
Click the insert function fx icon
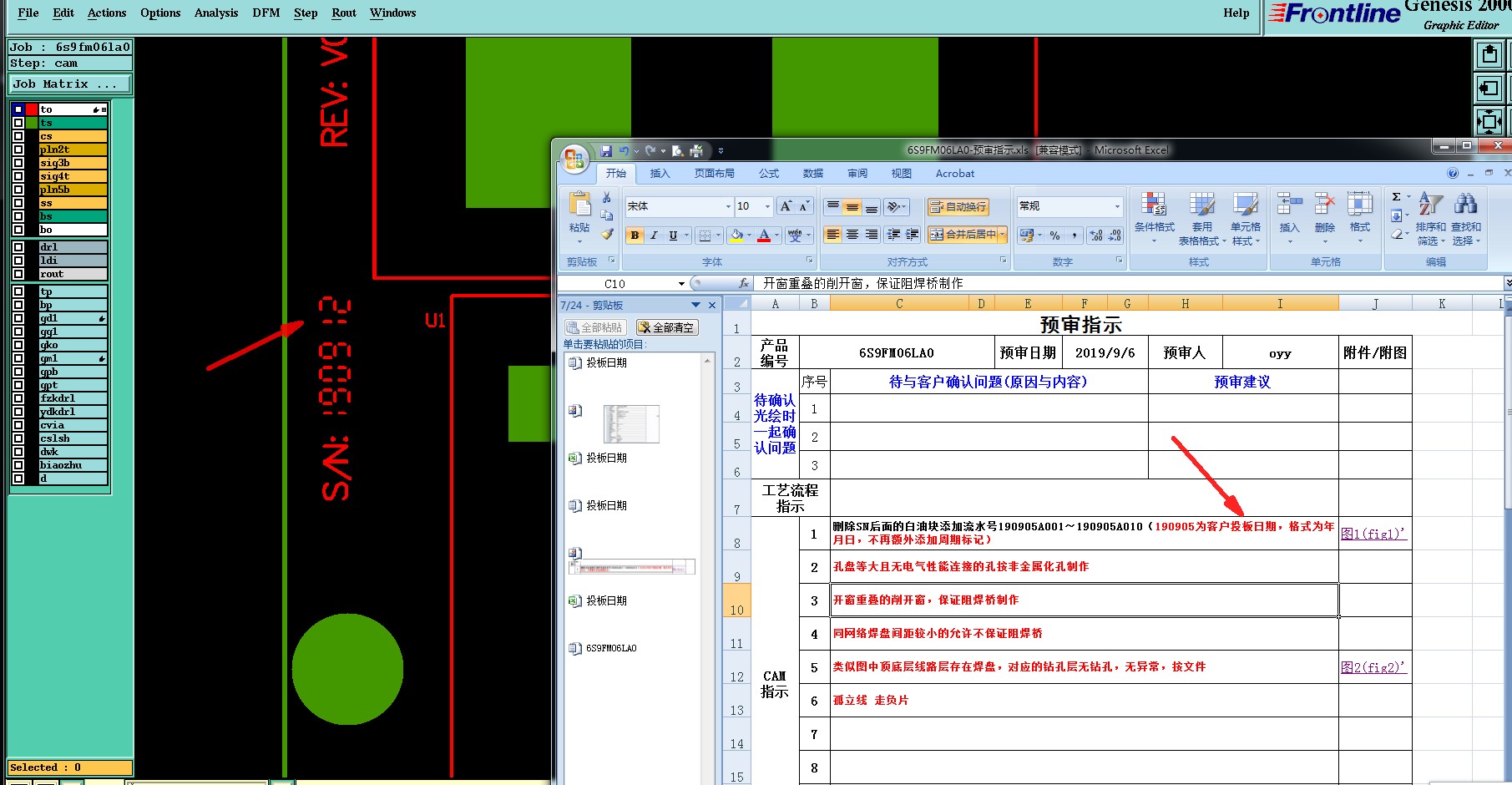pyautogui.click(x=744, y=284)
